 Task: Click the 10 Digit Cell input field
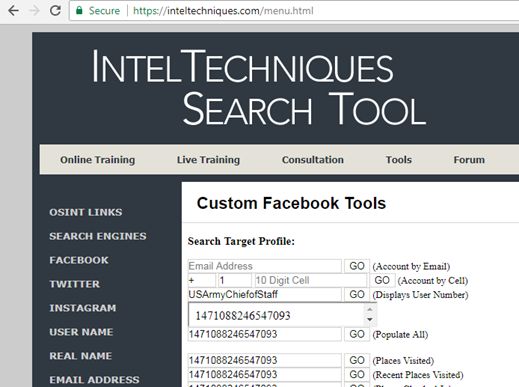pos(310,280)
